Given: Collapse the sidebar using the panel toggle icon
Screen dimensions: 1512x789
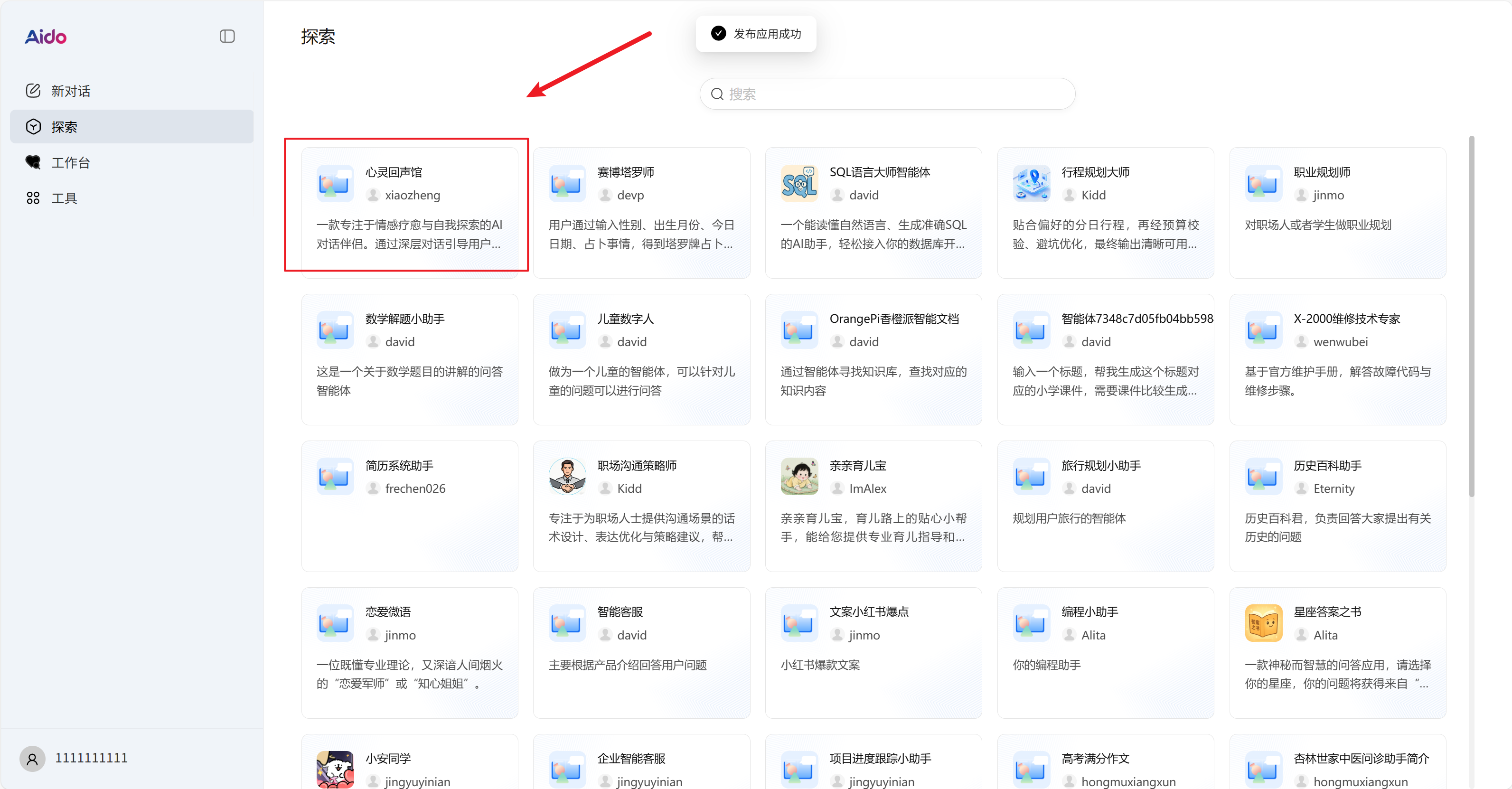Looking at the screenshot, I should (x=227, y=36).
